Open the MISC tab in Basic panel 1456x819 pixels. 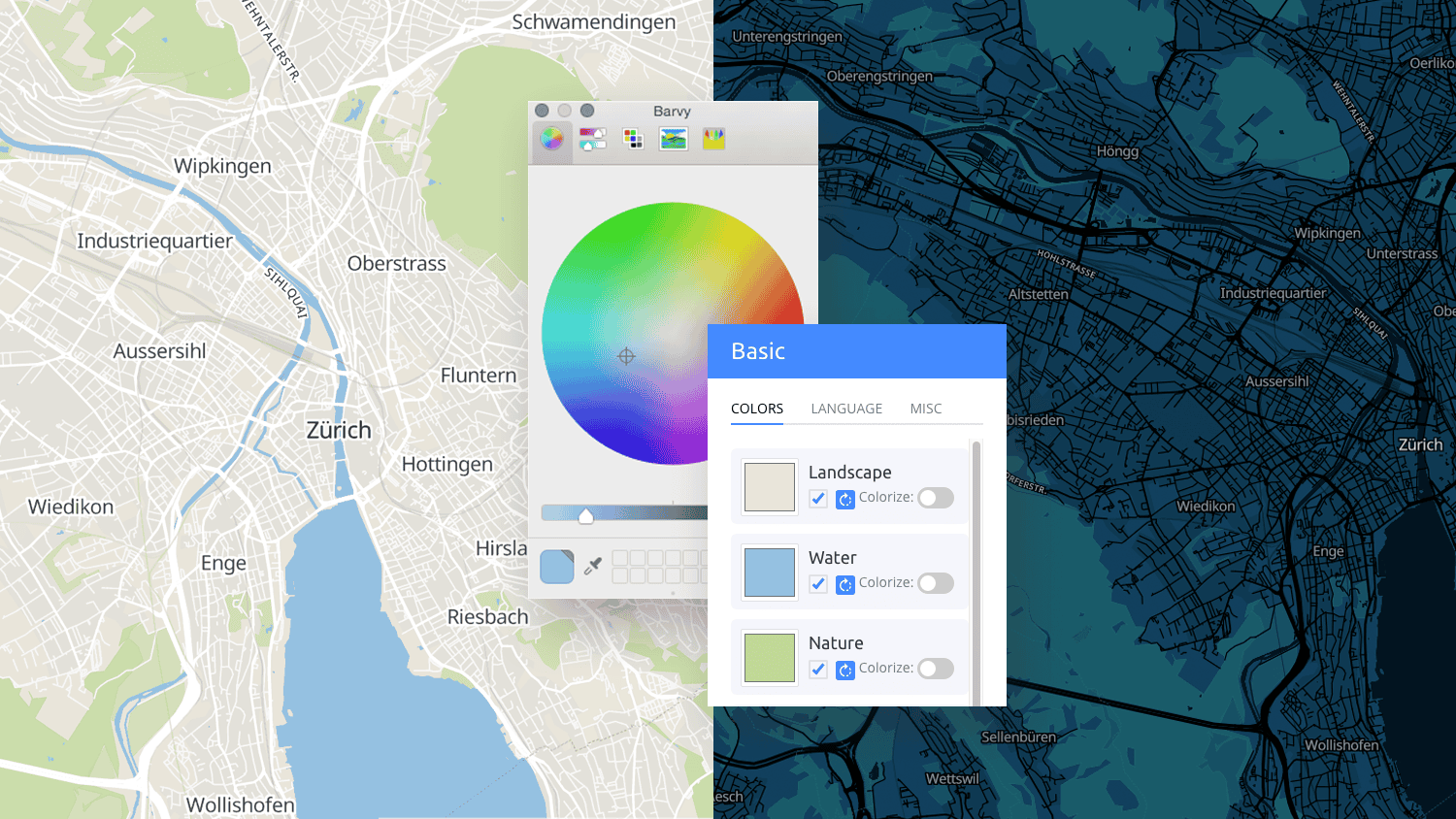point(925,409)
